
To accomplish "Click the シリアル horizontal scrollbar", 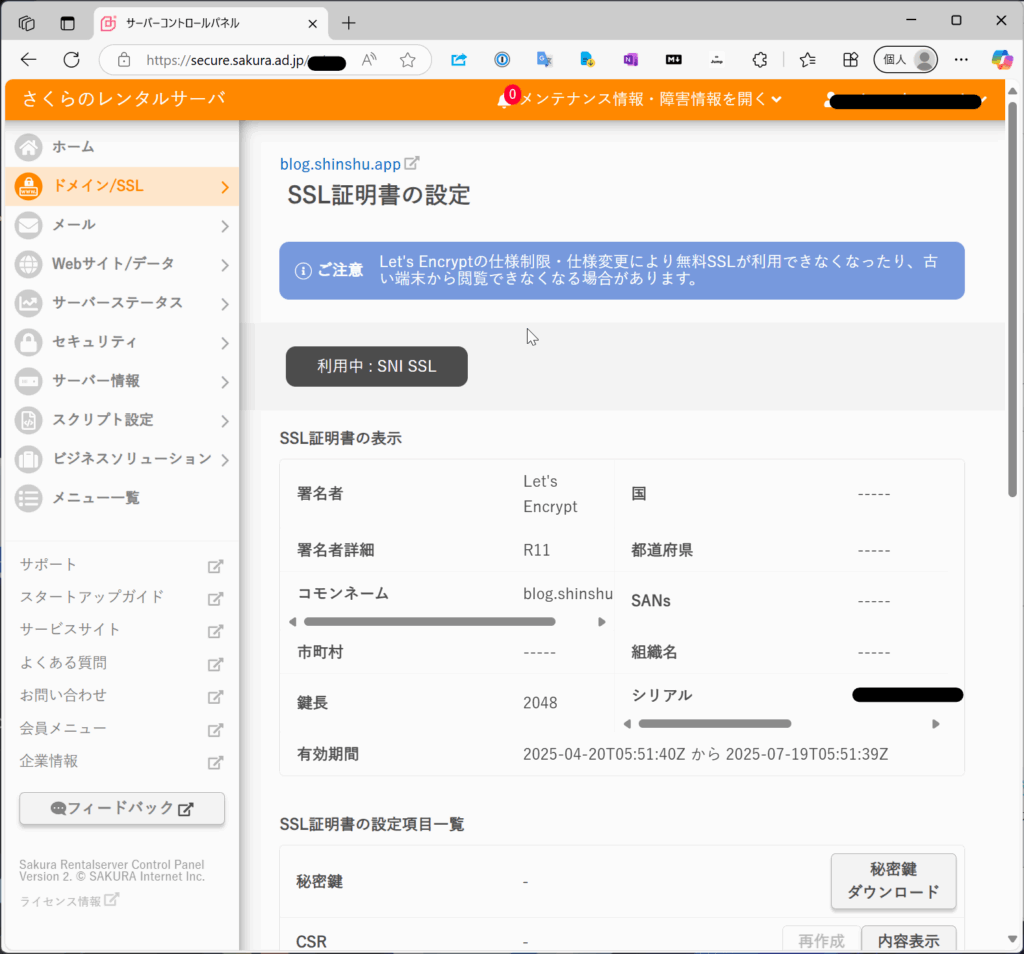I will (715, 723).
